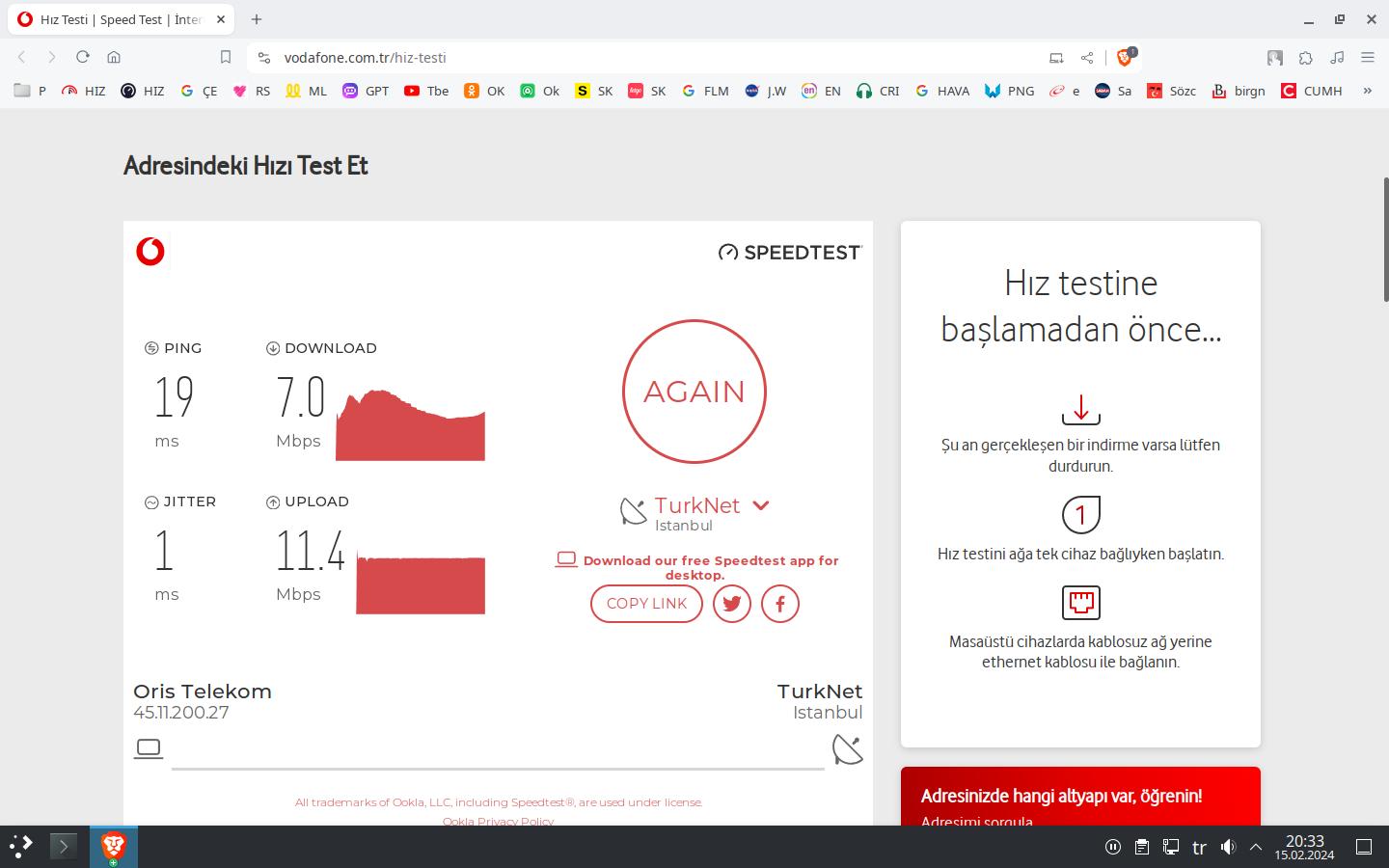The image size is (1389, 868).
Task: Bookmark this page using the bookmark icon
Action: (226, 57)
